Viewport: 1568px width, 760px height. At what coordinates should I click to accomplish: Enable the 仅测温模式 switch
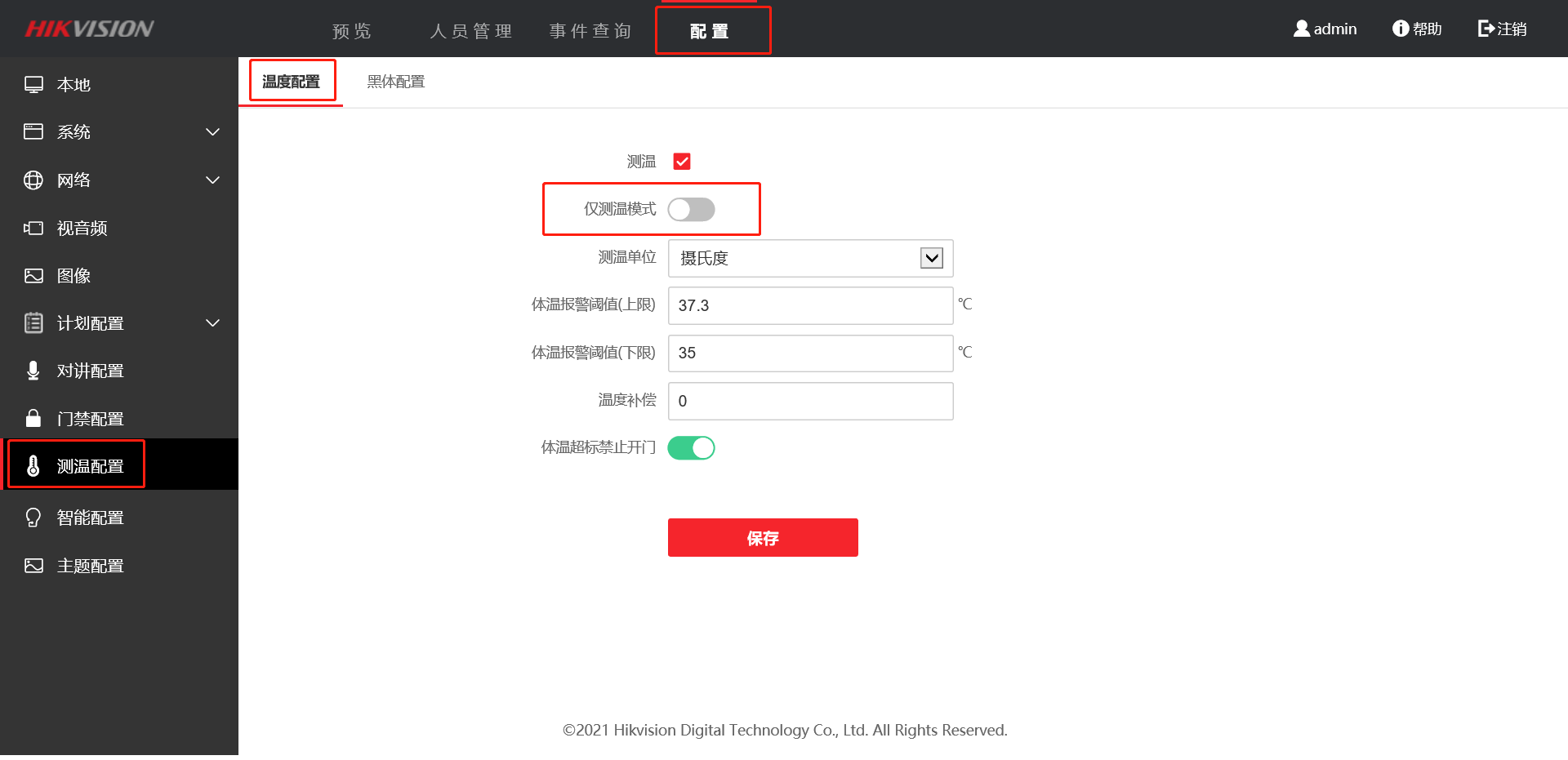tap(692, 210)
